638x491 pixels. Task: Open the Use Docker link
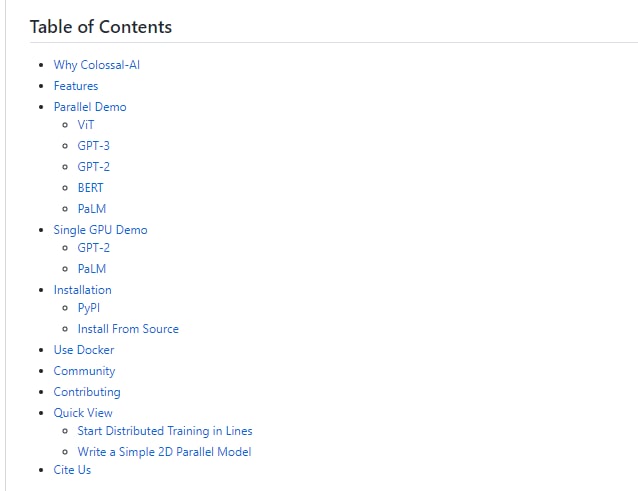84,350
